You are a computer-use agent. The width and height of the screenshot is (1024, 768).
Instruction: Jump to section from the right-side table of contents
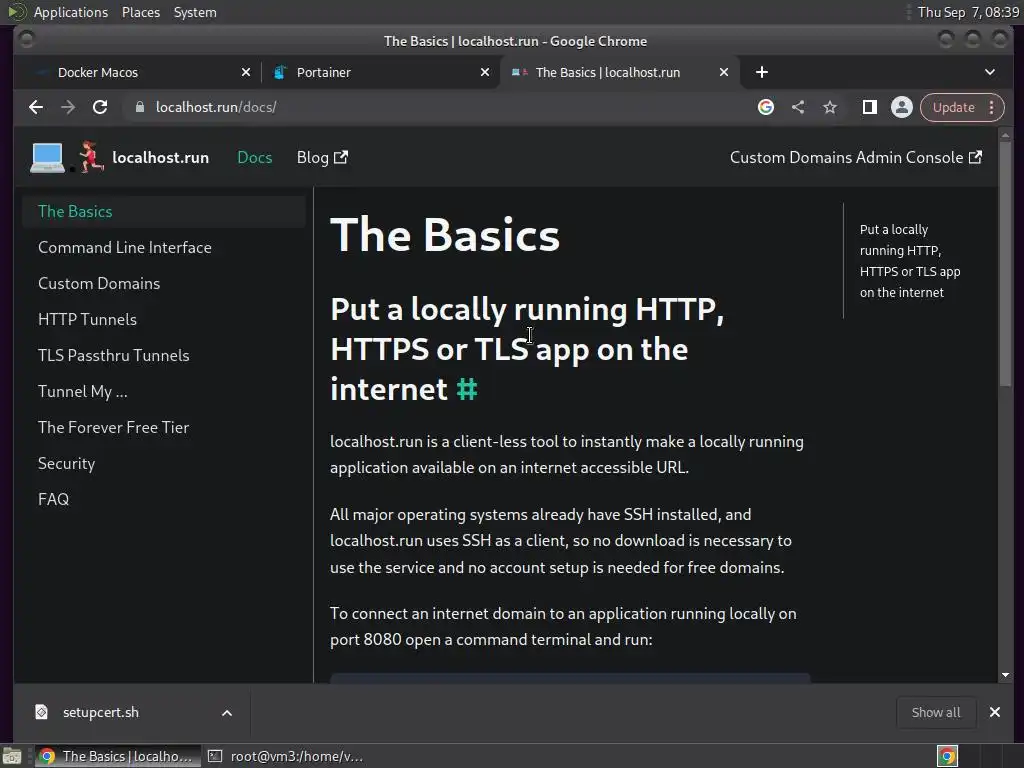point(910,261)
